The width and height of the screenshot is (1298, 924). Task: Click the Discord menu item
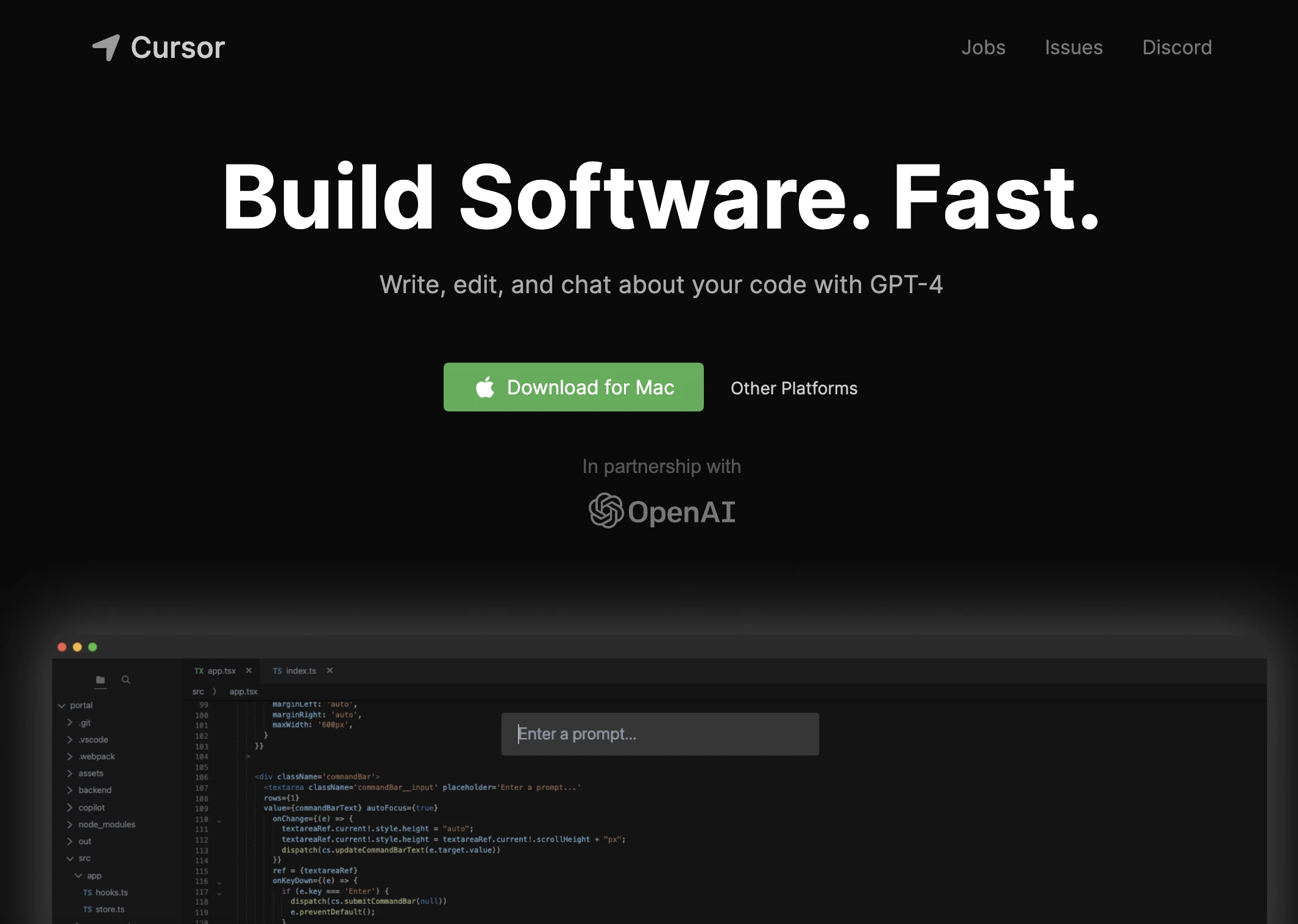pyautogui.click(x=1177, y=46)
